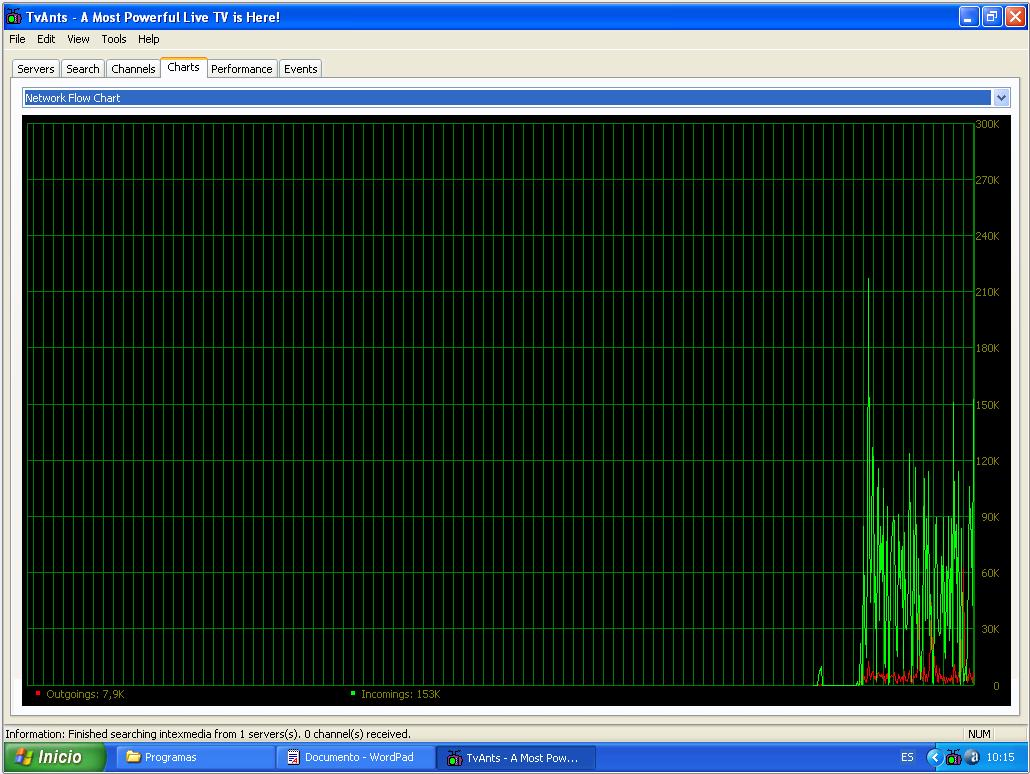Click the Network Flow Chart combo box field
This screenshot has height=774, width=1030.
pyautogui.click(x=507, y=98)
